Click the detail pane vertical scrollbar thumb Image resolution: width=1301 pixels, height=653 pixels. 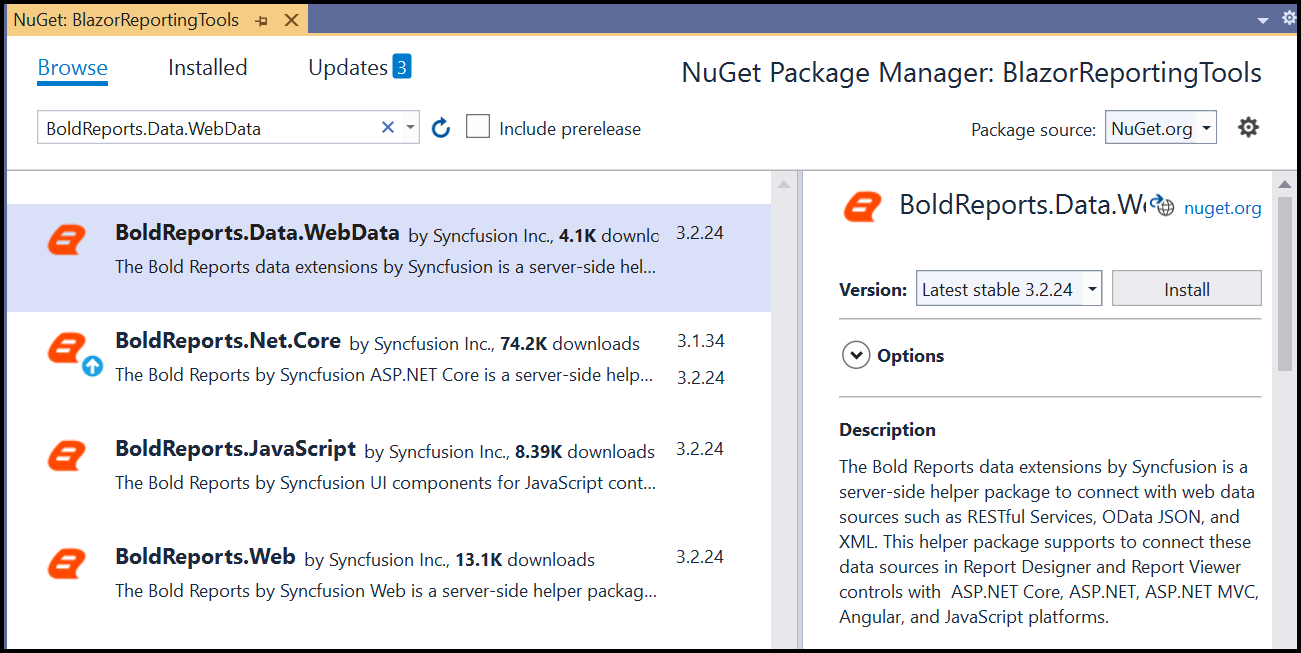tap(1286, 283)
